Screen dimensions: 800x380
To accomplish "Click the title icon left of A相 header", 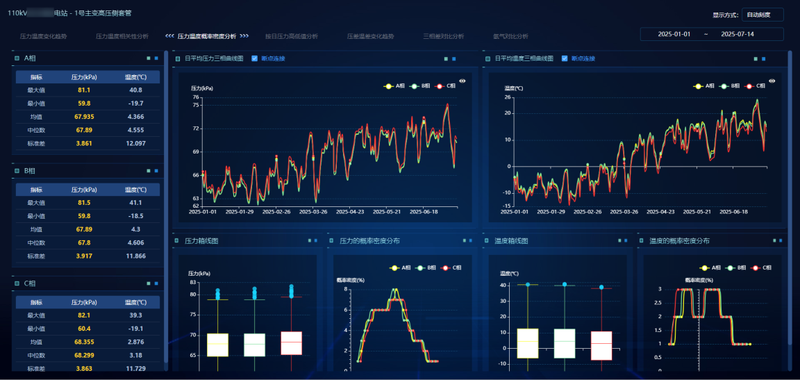I will pos(17,58).
